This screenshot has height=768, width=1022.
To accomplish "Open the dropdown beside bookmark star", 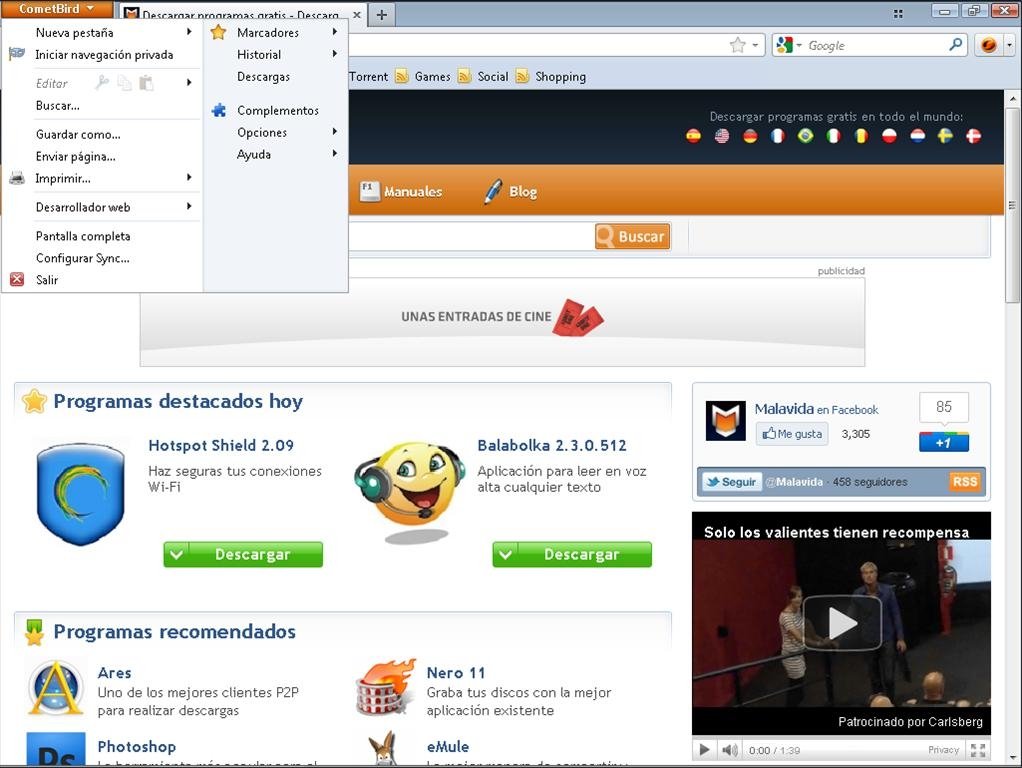I will pos(755,46).
